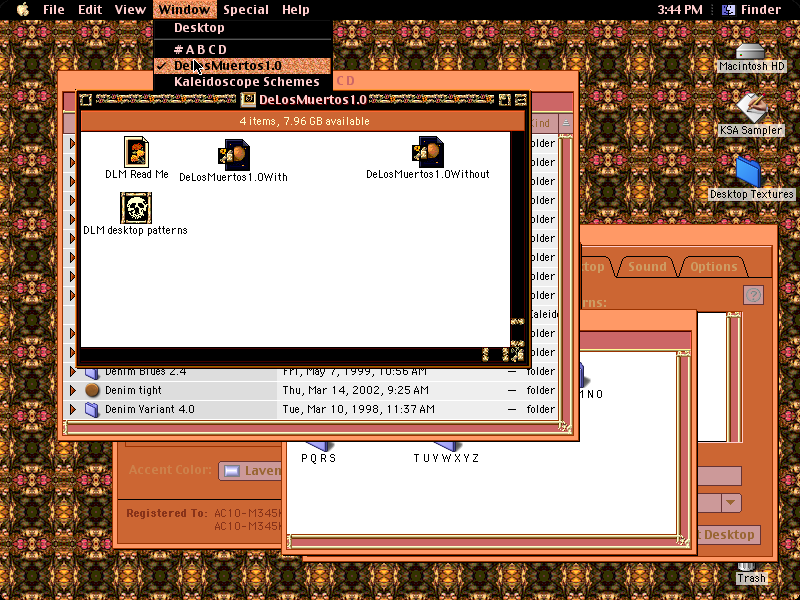Click the patterns list scrollbar in Kaleidoscope panel

pos(734,377)
